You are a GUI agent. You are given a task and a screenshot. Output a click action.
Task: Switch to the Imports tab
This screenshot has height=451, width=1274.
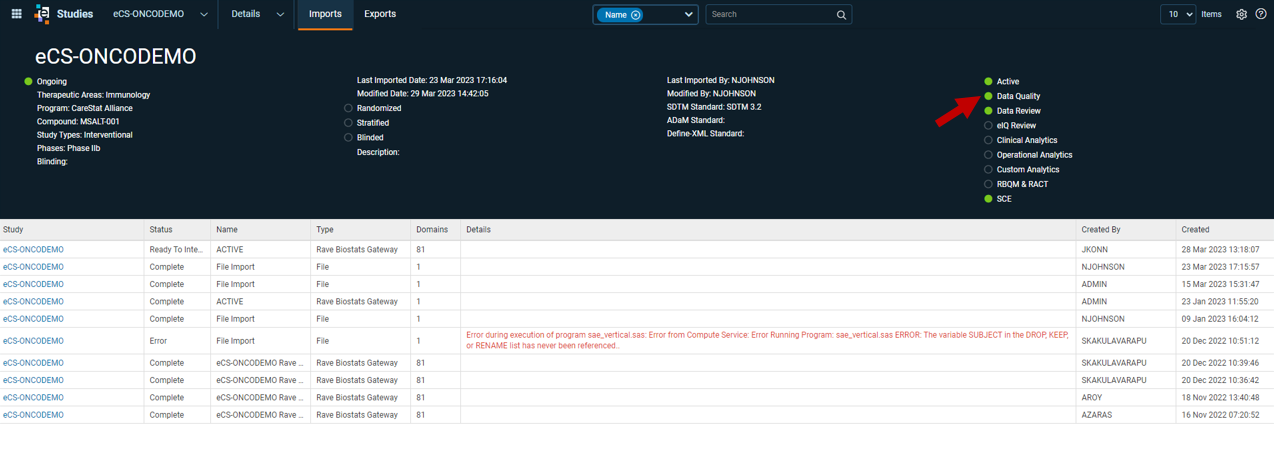click(x=325, y=14)
